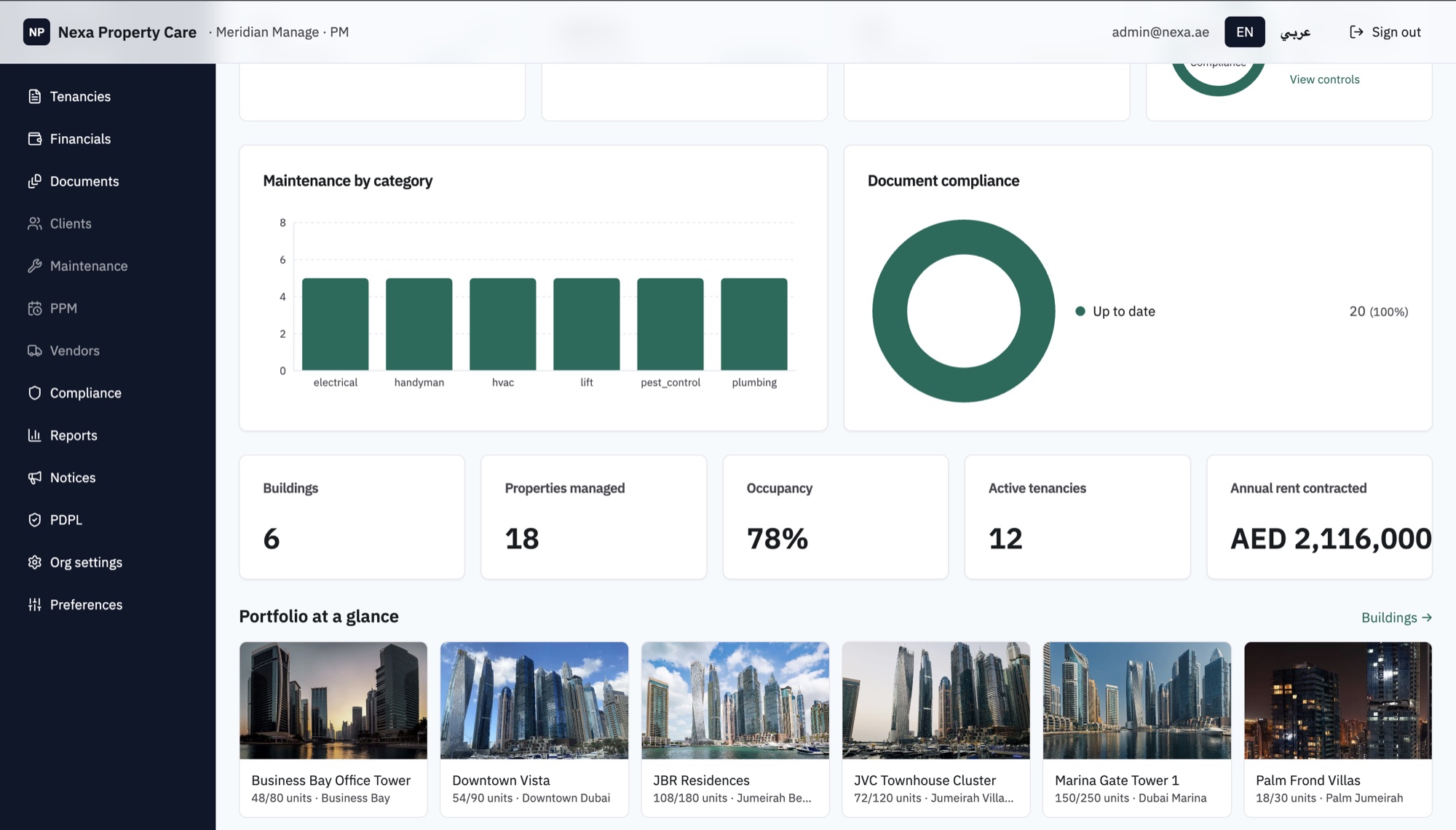Click the Downtown Vista photo
This screenshot has width=1456, height=830.
point(534,700)
